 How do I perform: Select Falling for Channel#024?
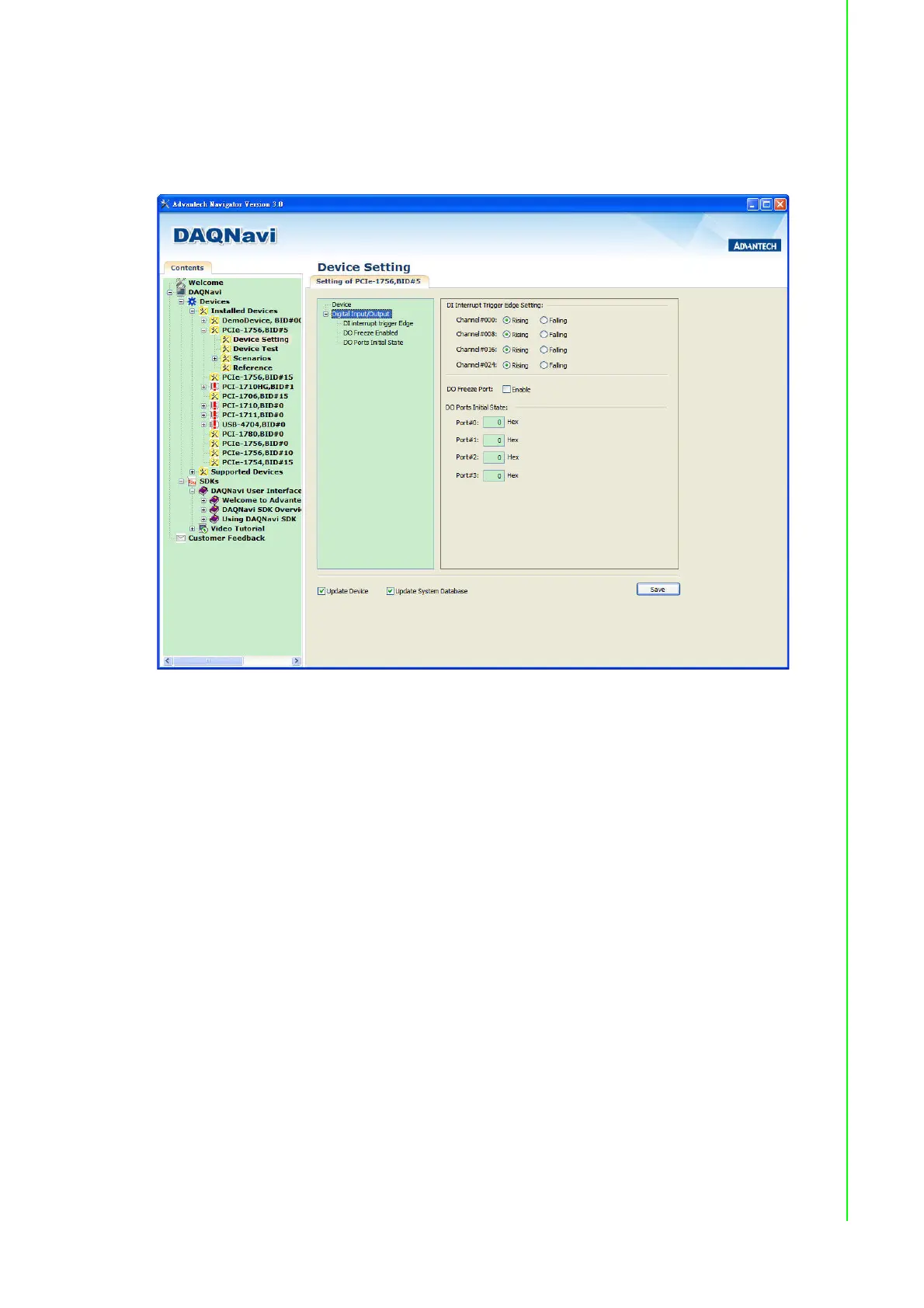click(x=544, y=365)
